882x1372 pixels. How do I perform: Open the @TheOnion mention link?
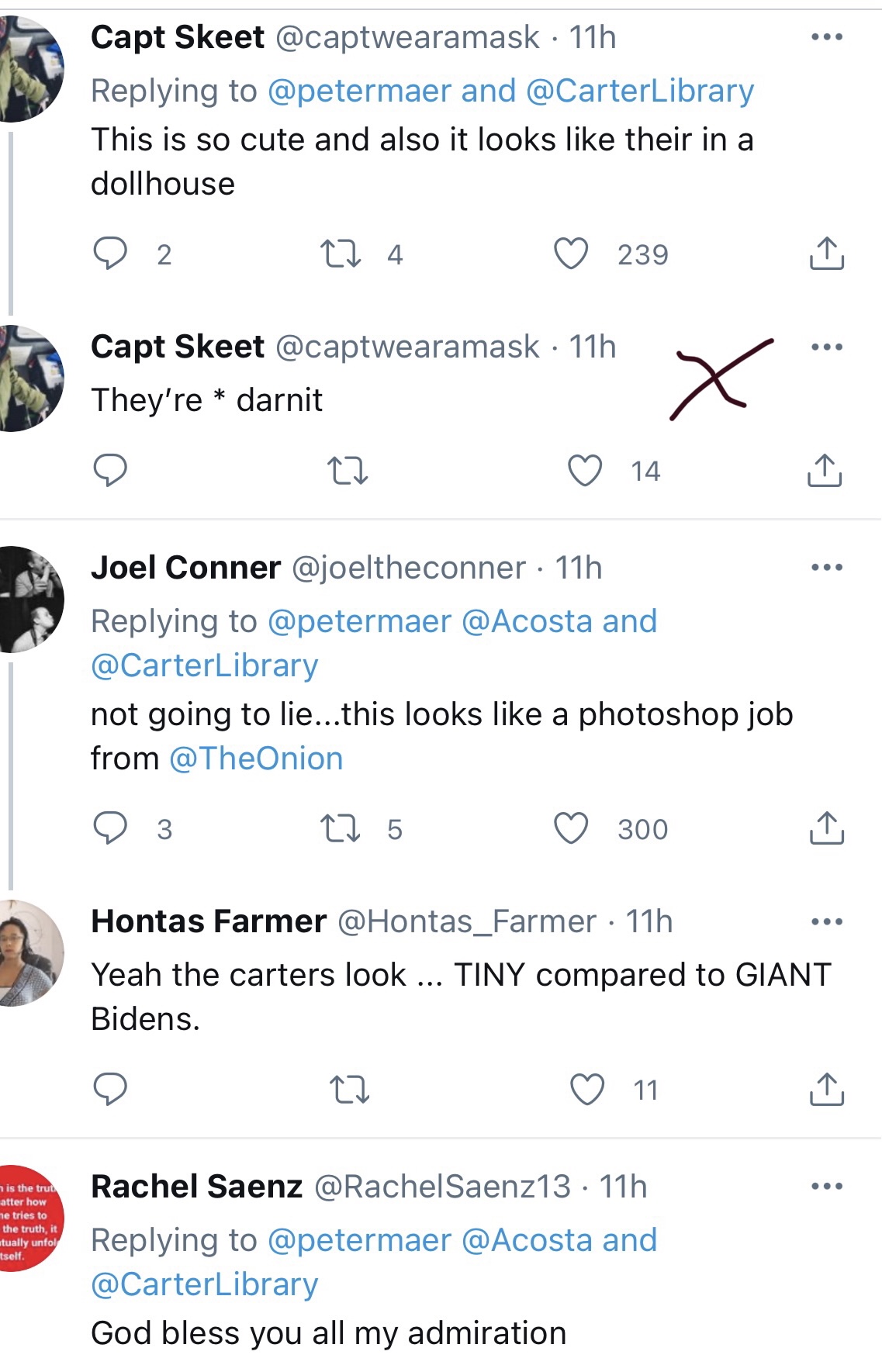(256, 759)
